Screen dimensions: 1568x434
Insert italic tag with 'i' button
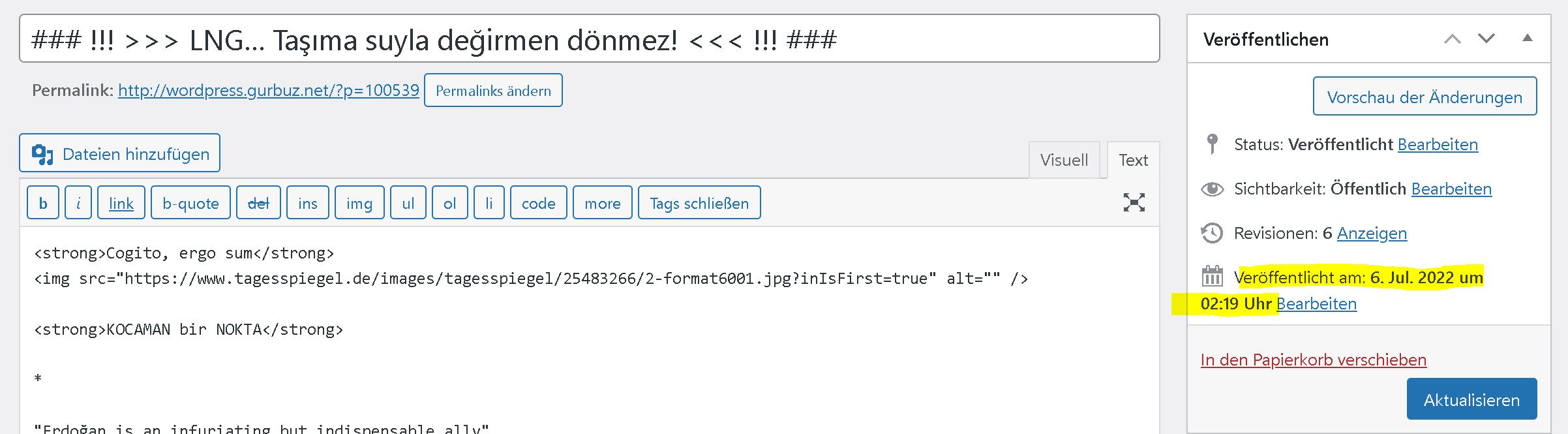[x=78, y=203]
